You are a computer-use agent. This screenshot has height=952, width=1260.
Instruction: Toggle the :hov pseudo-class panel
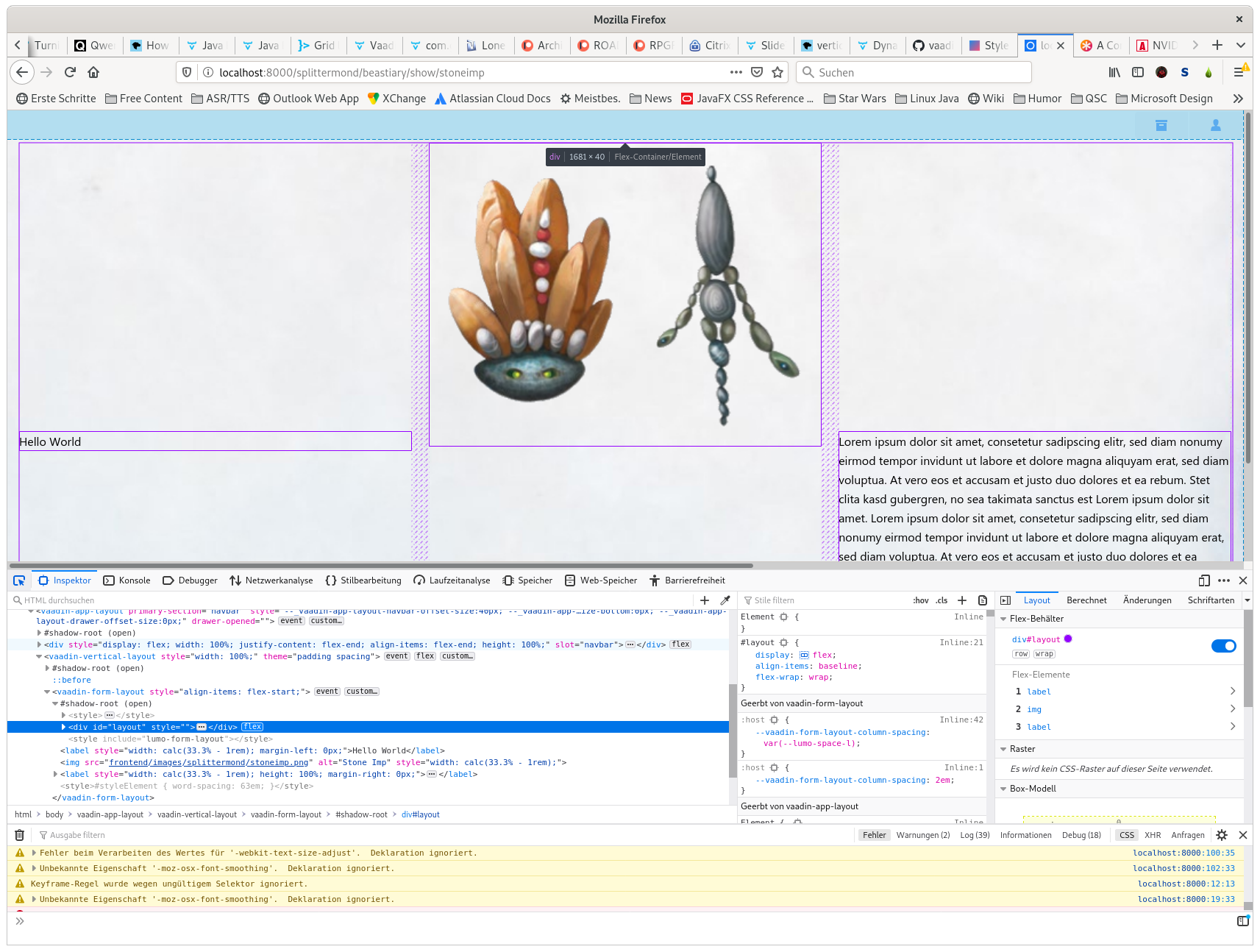[x=921, y=600]
